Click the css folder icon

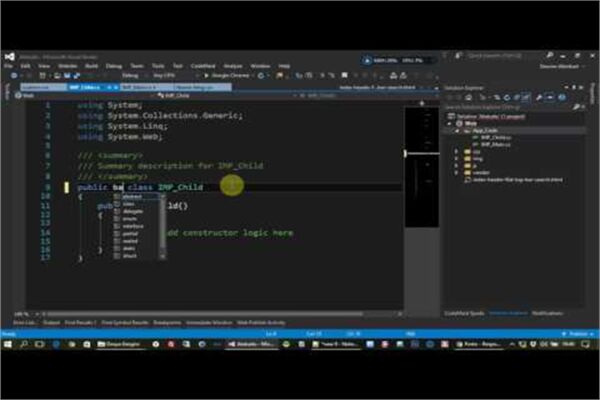point(465,150)
